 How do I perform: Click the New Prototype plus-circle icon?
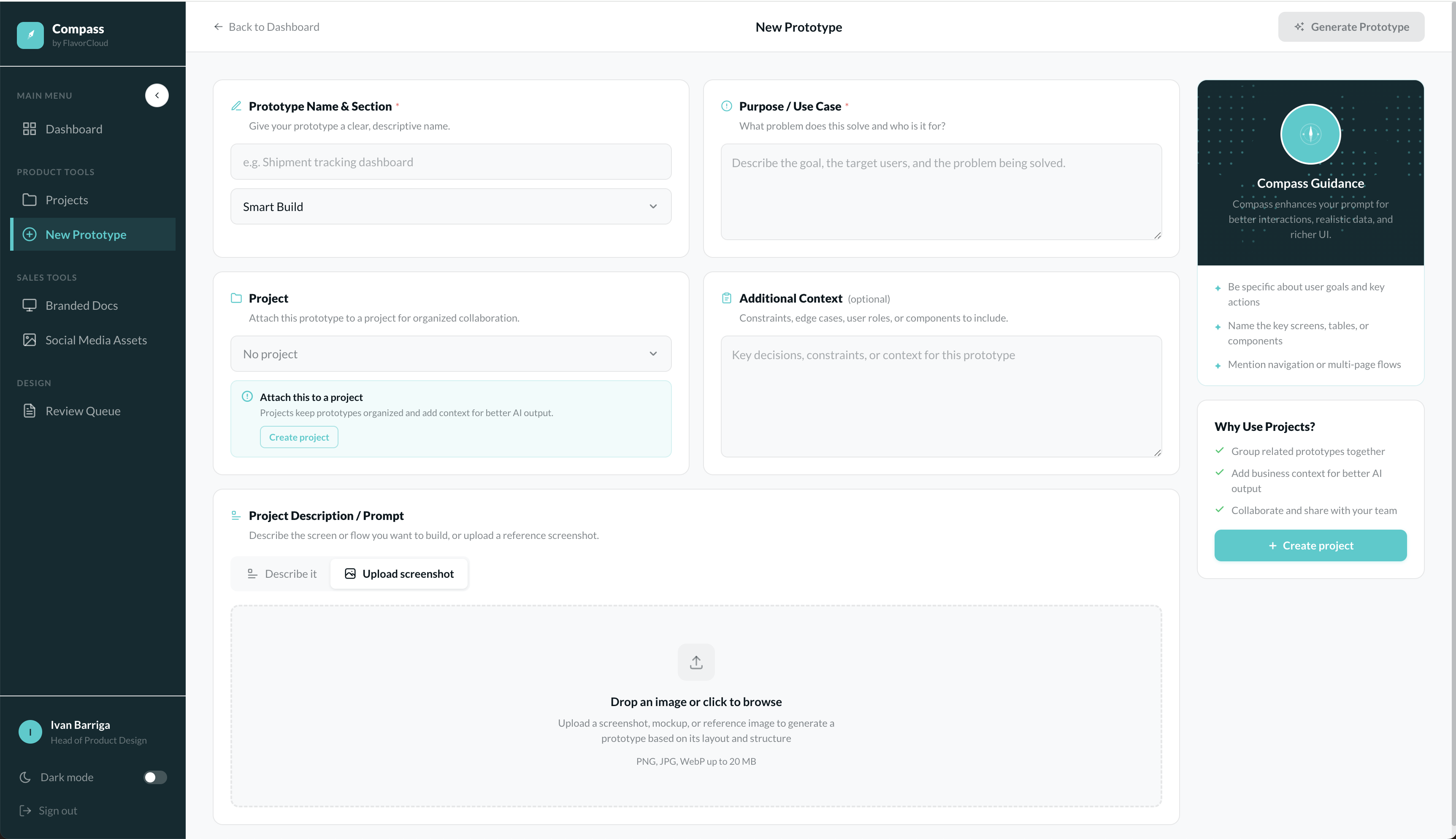(30, 235)
